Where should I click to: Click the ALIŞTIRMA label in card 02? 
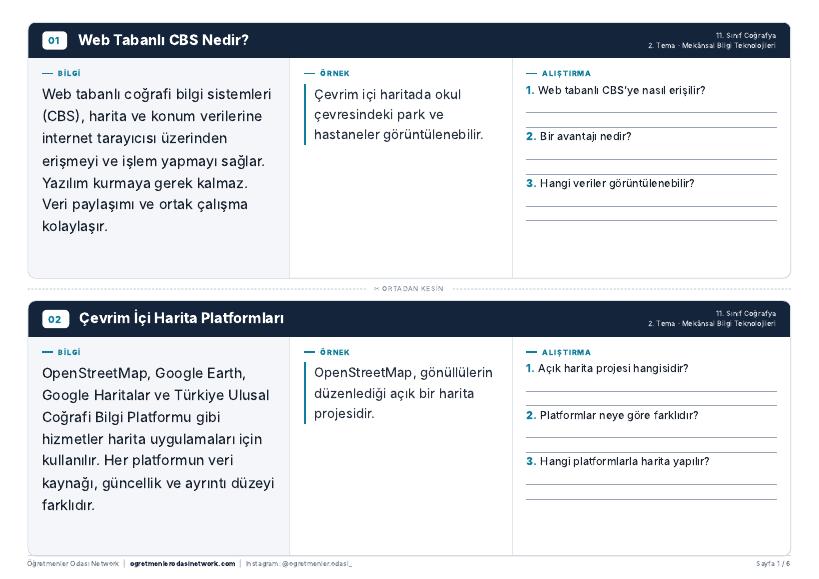click(x=566, y=352)
